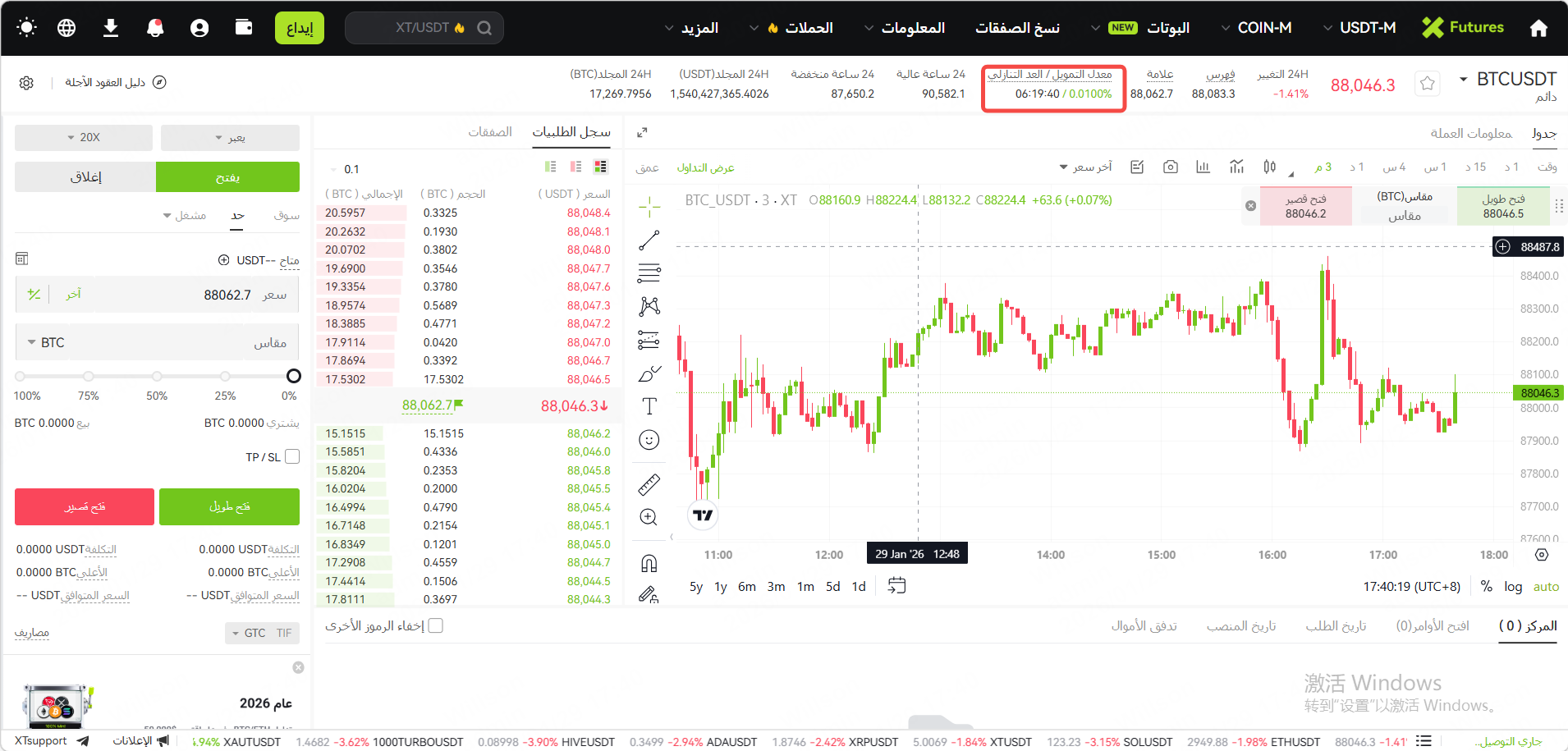Expand the chart to fullscreen
Image resolution: width=1568 pixels, height=751 pixels.
click(642, 132)
